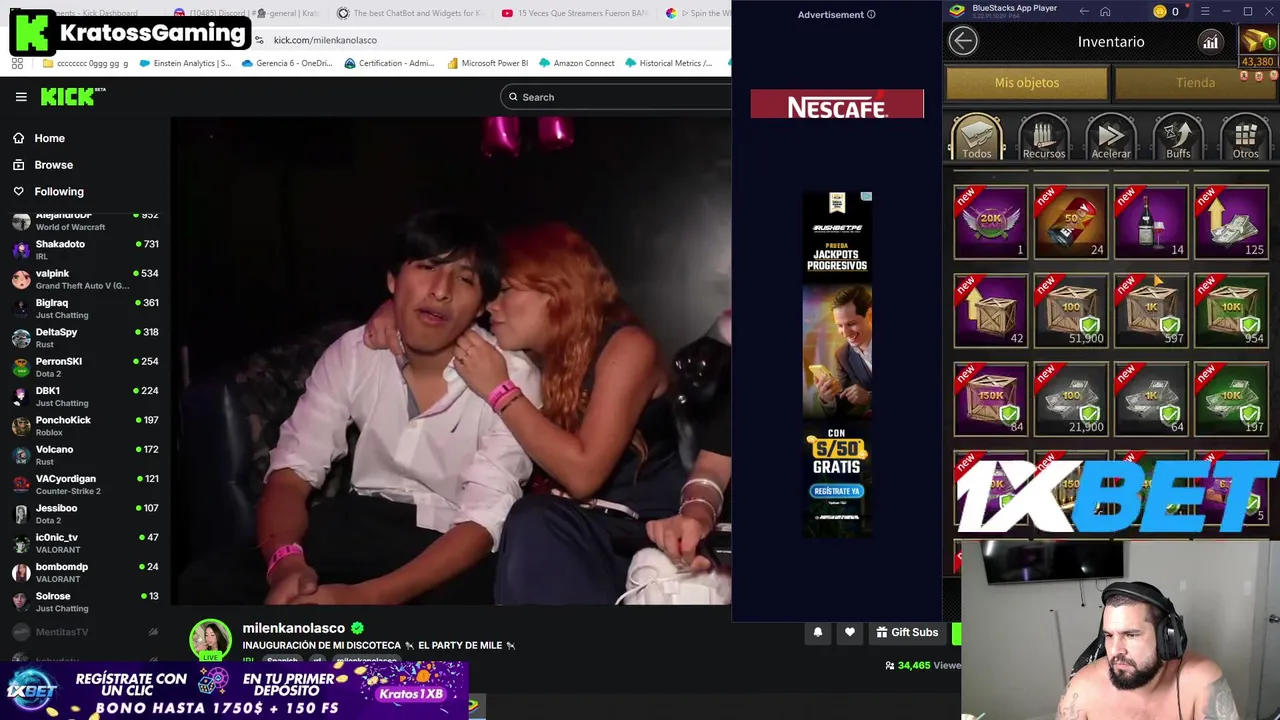Select the Buffs category
The height and width of the screenshot is (720, 1280).
[1178, 138]
